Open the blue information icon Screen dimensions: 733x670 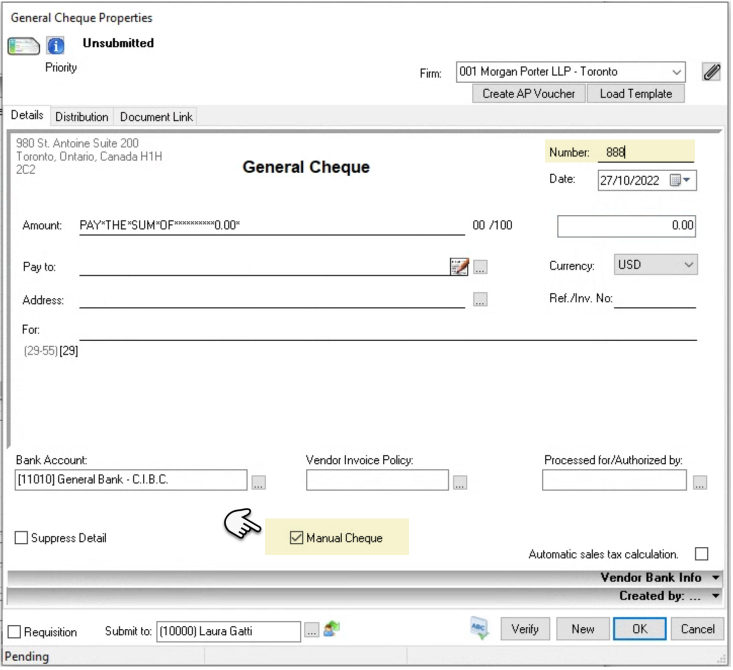tap(56, 46)
